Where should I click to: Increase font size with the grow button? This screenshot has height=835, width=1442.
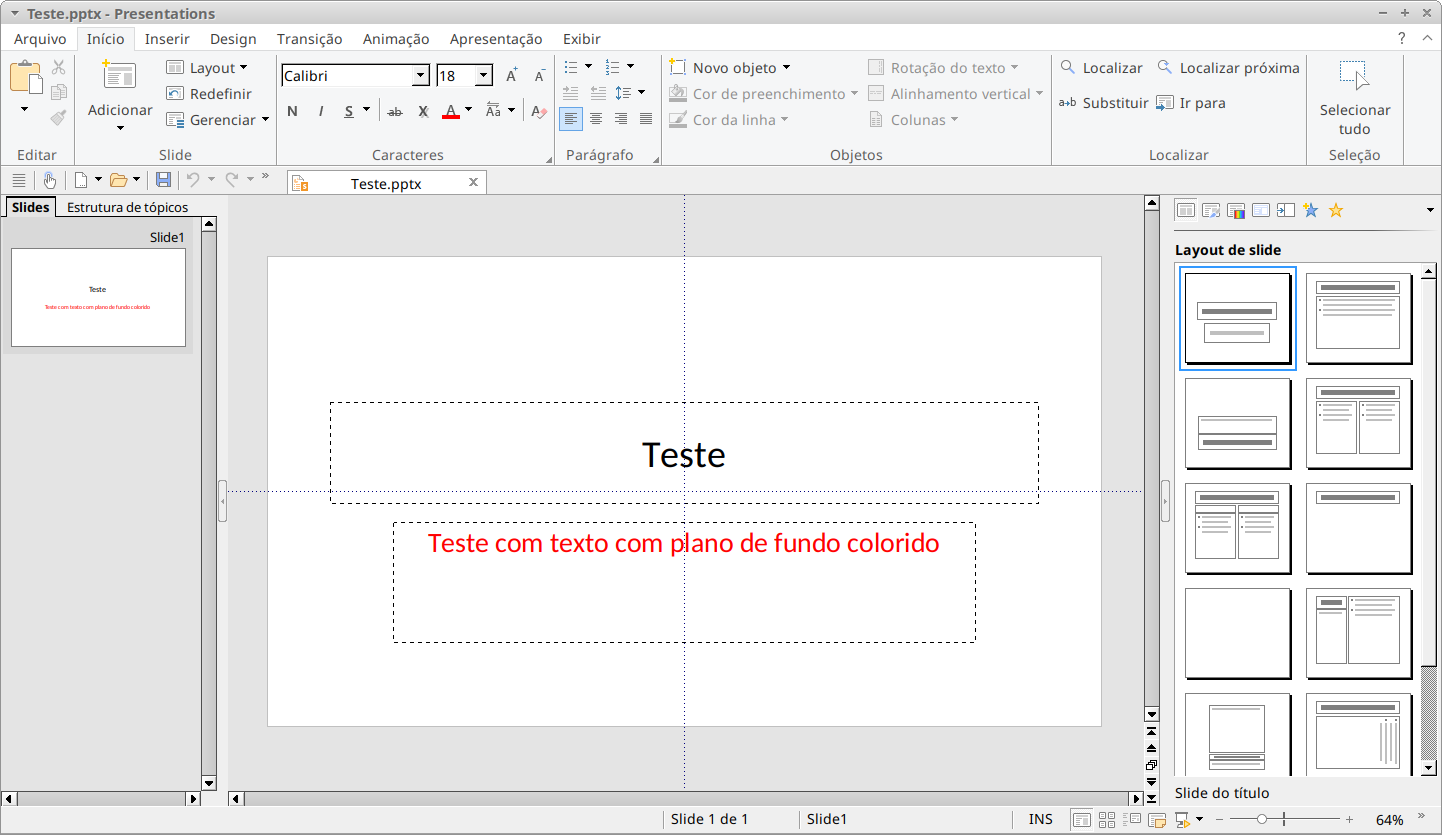click(x=512, y=76)
